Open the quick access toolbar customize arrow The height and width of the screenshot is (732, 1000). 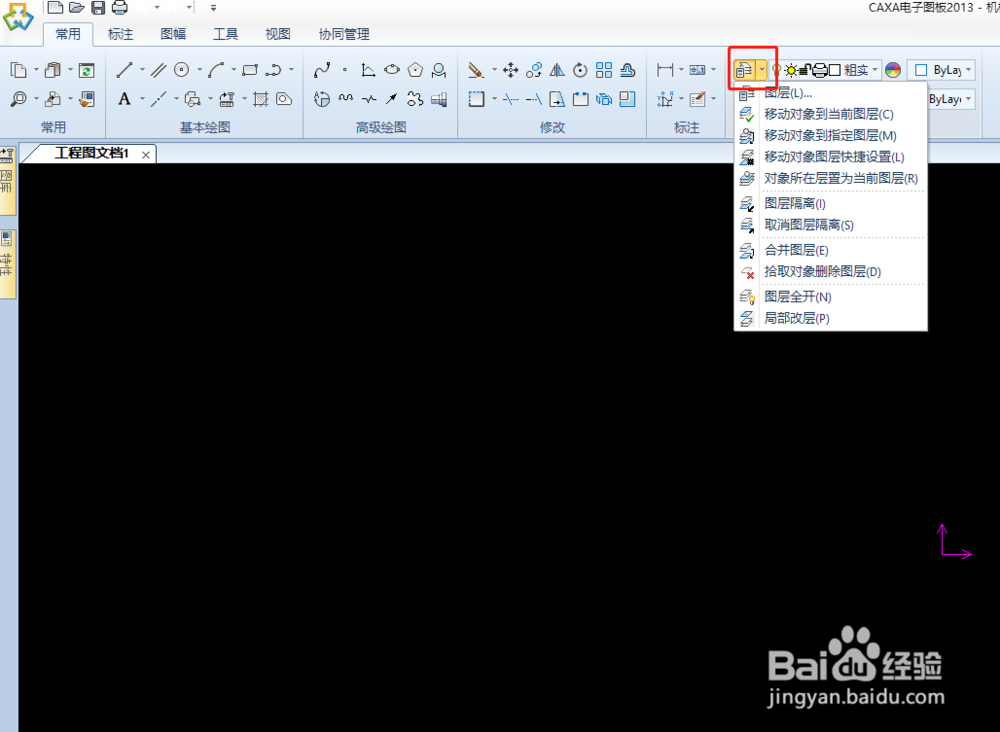tap(213, 8)
